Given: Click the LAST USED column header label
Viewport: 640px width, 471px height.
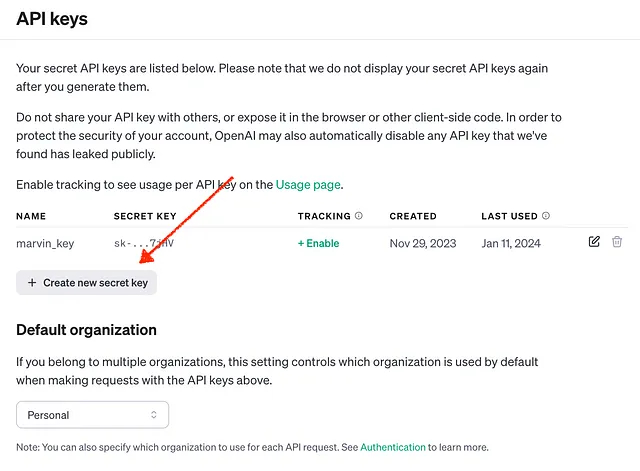Looking at the screenshot, I should [509, 216].
